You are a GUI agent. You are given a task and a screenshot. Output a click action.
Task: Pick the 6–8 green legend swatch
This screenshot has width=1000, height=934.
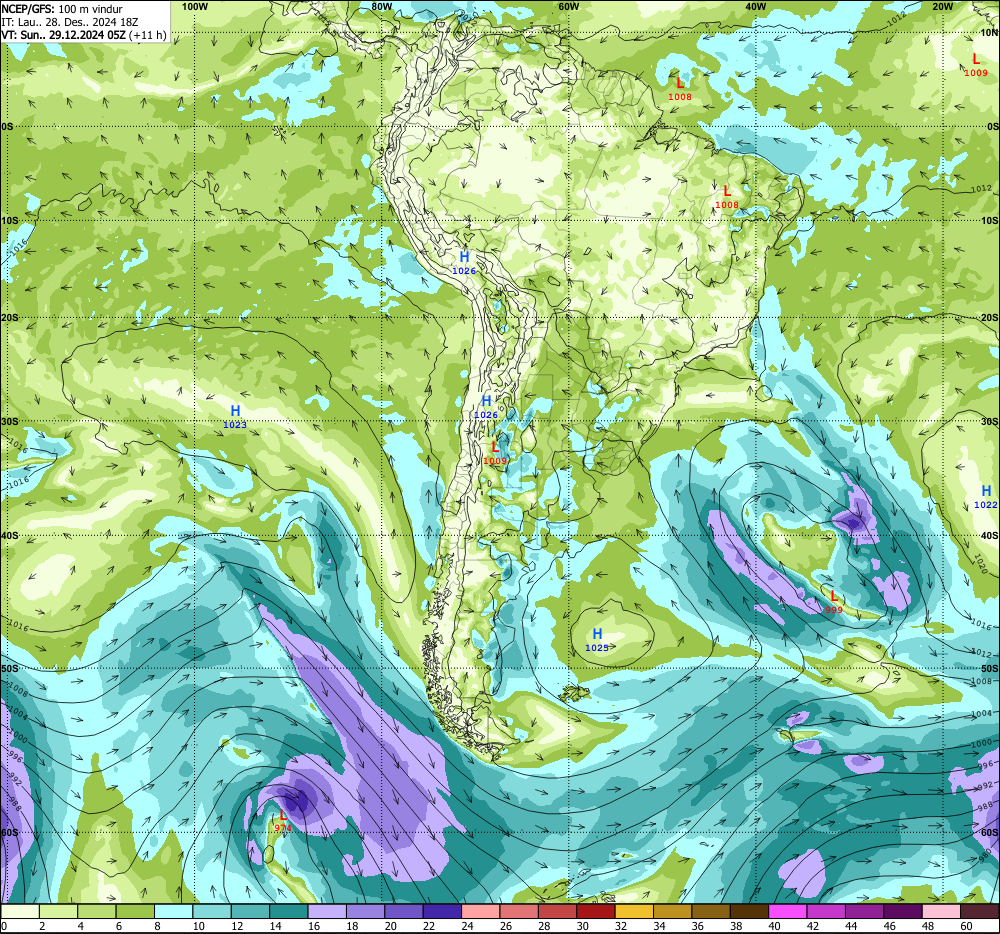[135, 912]
